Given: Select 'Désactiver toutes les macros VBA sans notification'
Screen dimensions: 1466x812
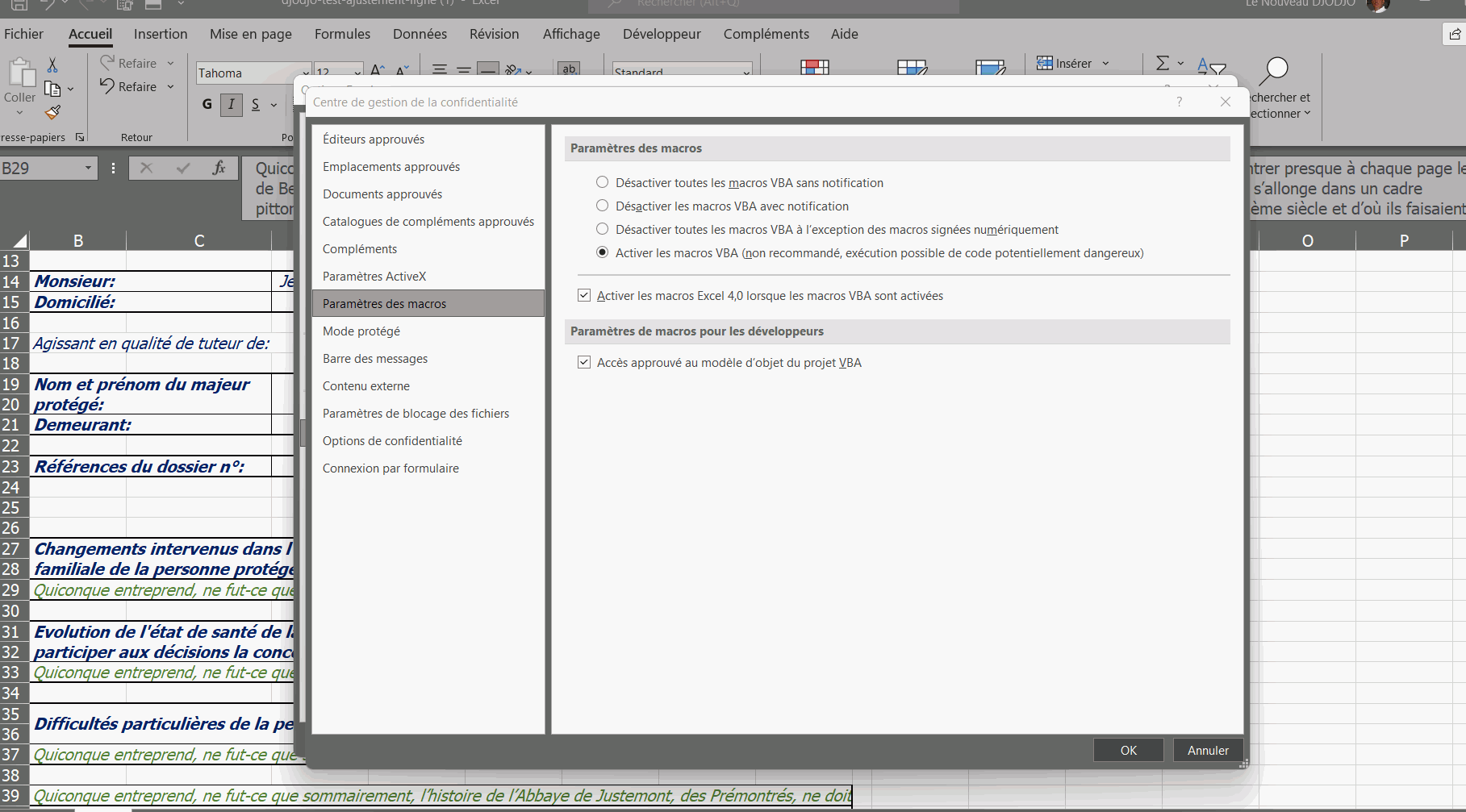Looking at the screenshot, I should click(x=602, y=182).
